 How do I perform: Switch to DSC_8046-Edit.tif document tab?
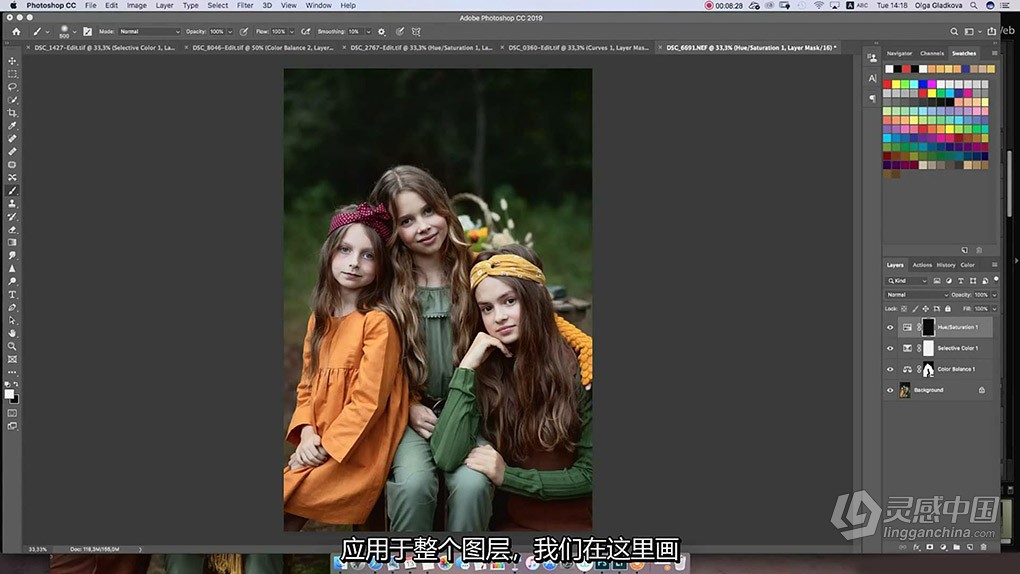(x=263, y=48)
